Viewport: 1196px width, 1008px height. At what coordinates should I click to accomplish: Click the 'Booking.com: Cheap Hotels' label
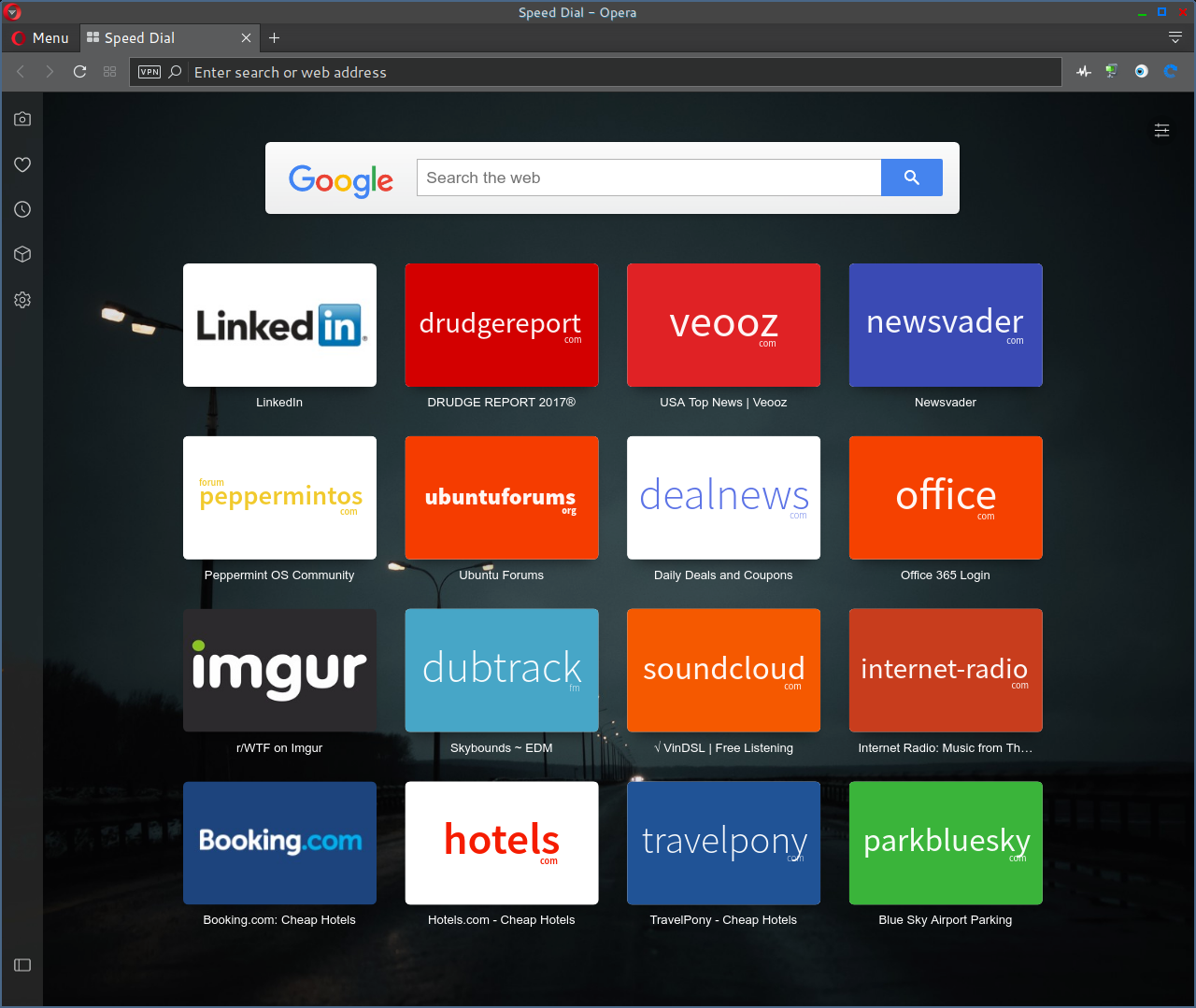coord(279,920)
